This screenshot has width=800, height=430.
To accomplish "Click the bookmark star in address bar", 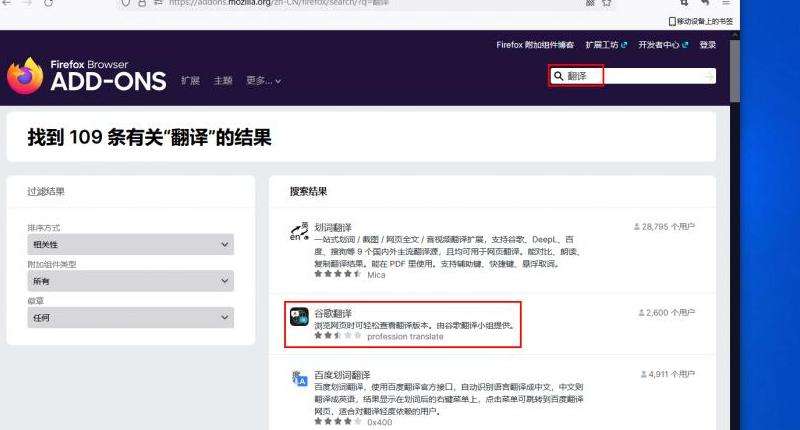I will [606, 3].
